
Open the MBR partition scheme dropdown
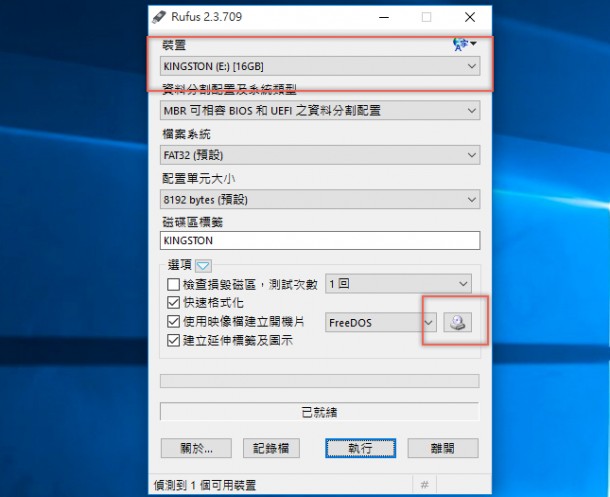click(x=320, y=111)
